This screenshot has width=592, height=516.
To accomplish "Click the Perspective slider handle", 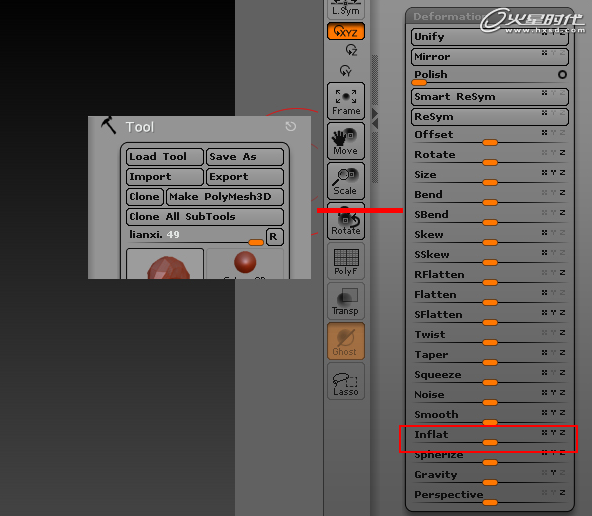I will 490,503.
